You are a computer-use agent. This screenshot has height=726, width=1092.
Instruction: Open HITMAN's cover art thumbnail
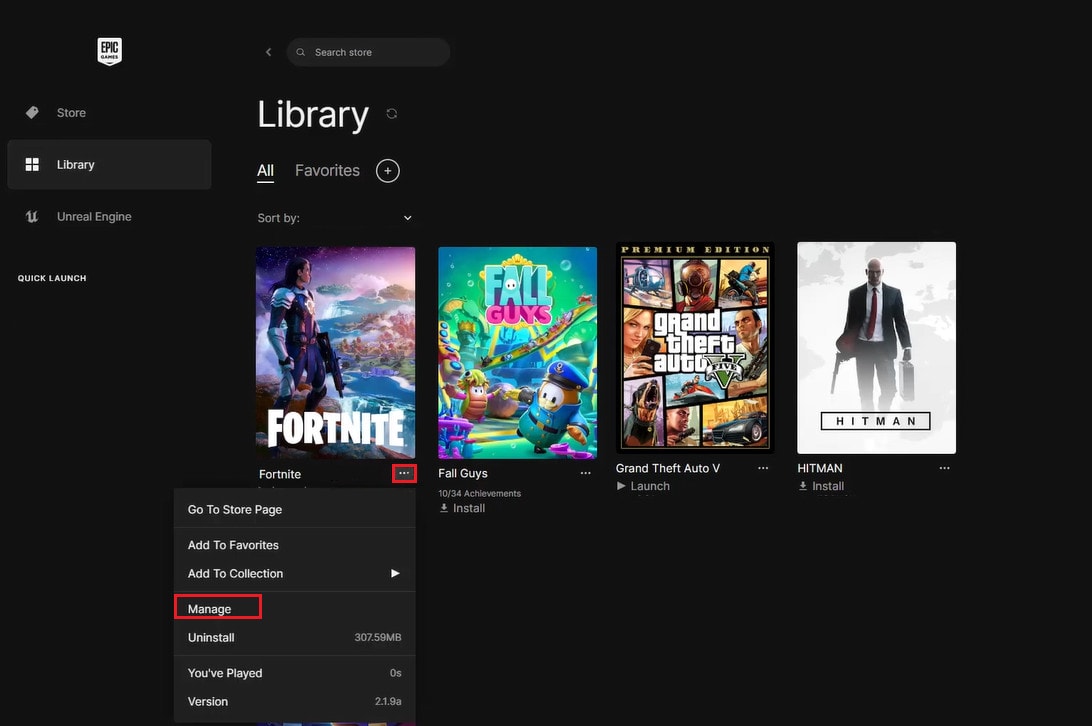[x=875, y=347]
